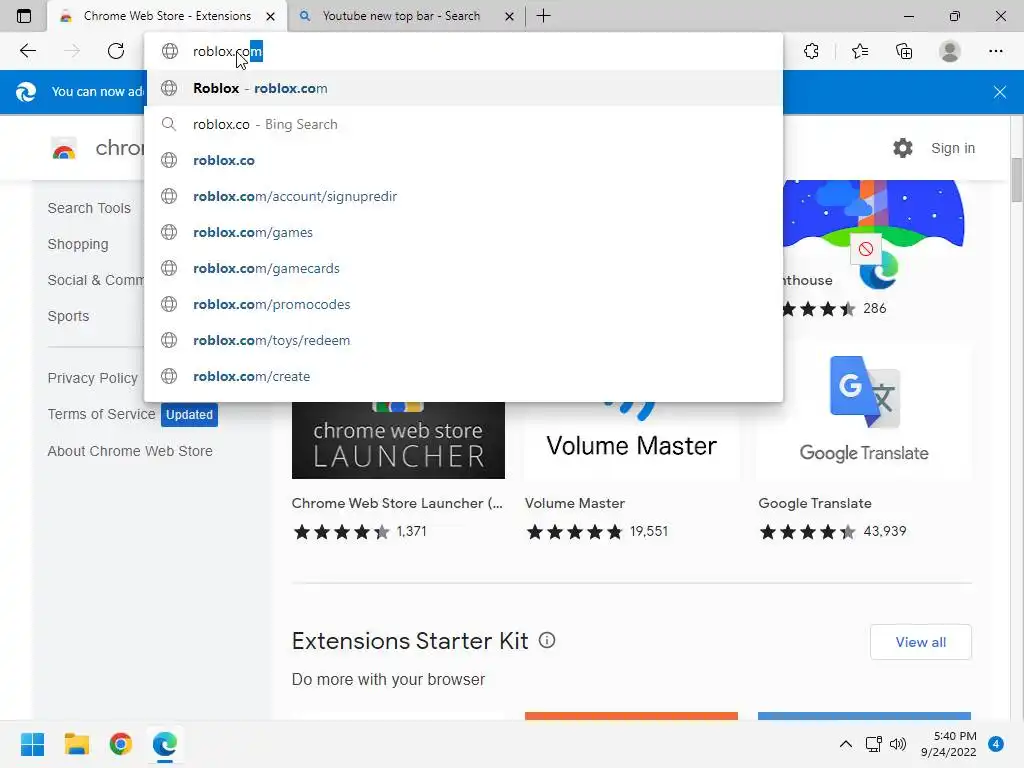Choose the roblox.com/toys/redeem suggestion
Viewport: 1024px width, 768px height.
[x=464, y=340]
